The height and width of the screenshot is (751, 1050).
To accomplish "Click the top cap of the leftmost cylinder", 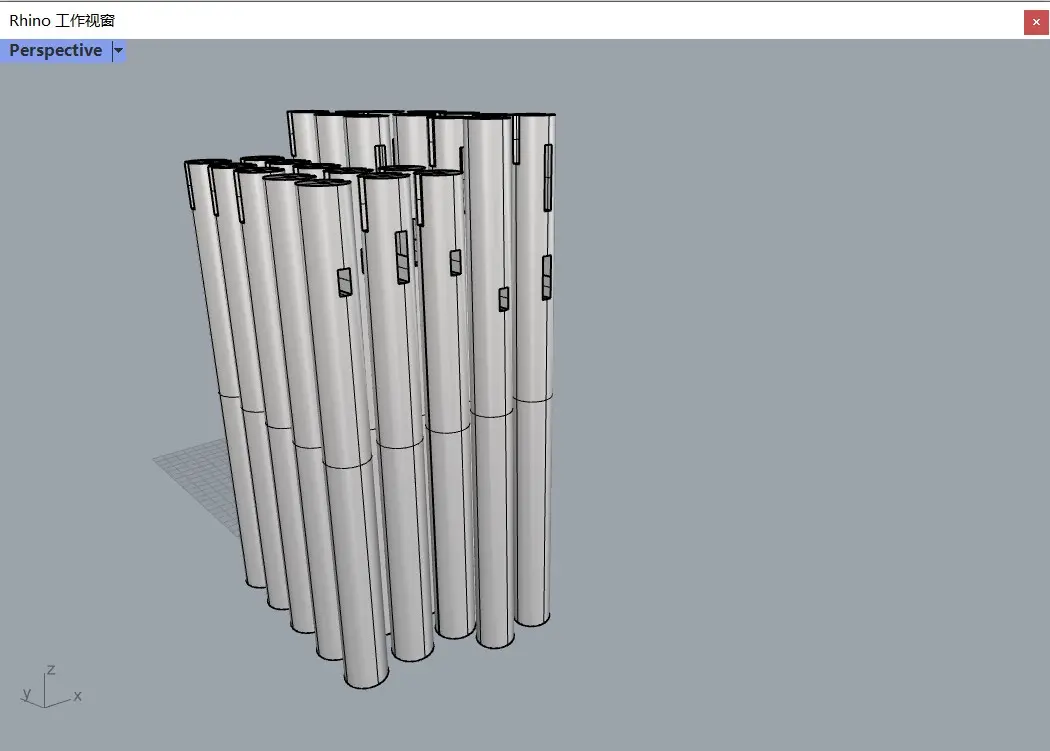I will tap(207, 162).
